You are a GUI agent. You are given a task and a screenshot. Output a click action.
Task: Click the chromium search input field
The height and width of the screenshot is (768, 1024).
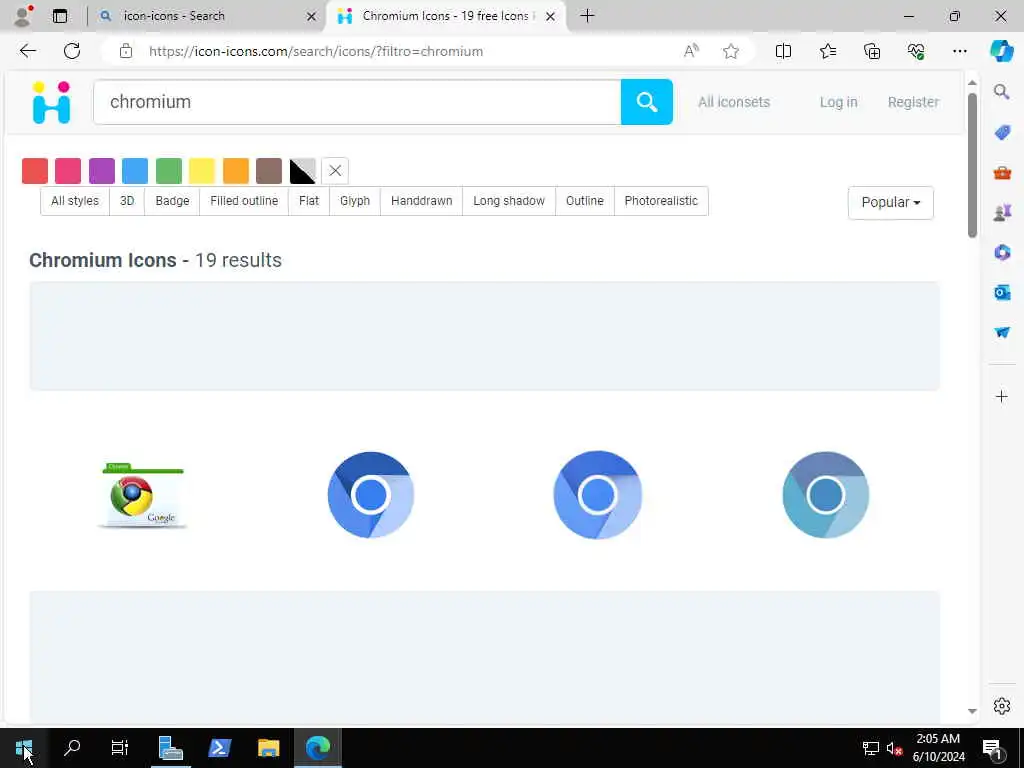tap(357, 102)
